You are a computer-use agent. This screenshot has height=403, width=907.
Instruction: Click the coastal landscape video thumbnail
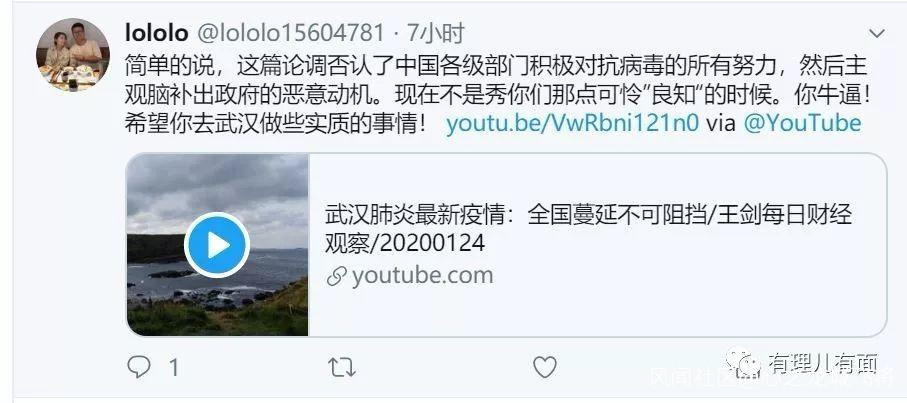(x=217, y=245)
